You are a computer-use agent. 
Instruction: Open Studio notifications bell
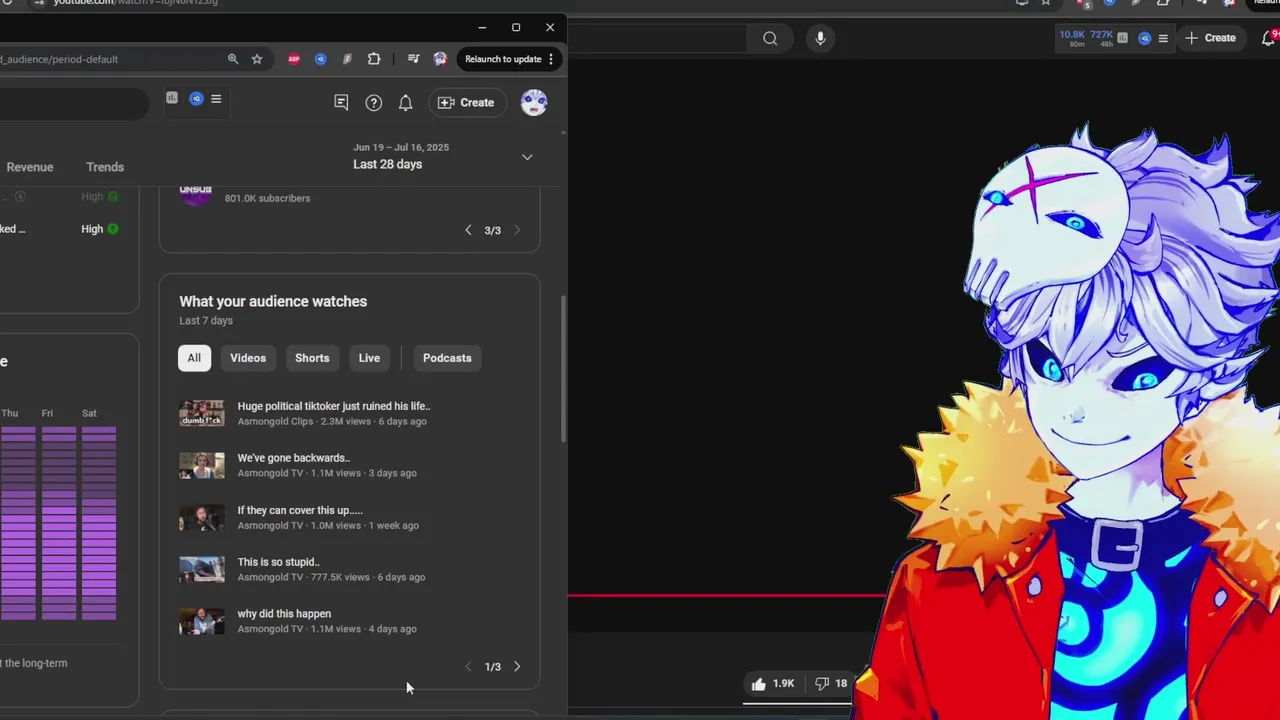405,102
